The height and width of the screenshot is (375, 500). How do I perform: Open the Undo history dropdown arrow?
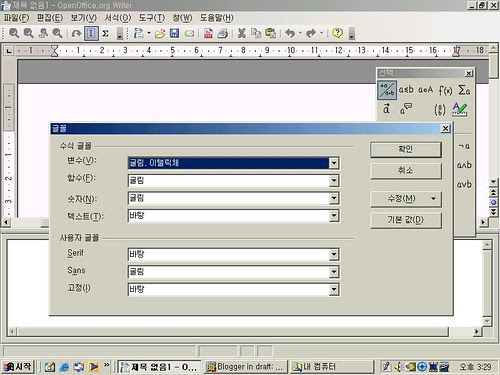tap(300, 33)
